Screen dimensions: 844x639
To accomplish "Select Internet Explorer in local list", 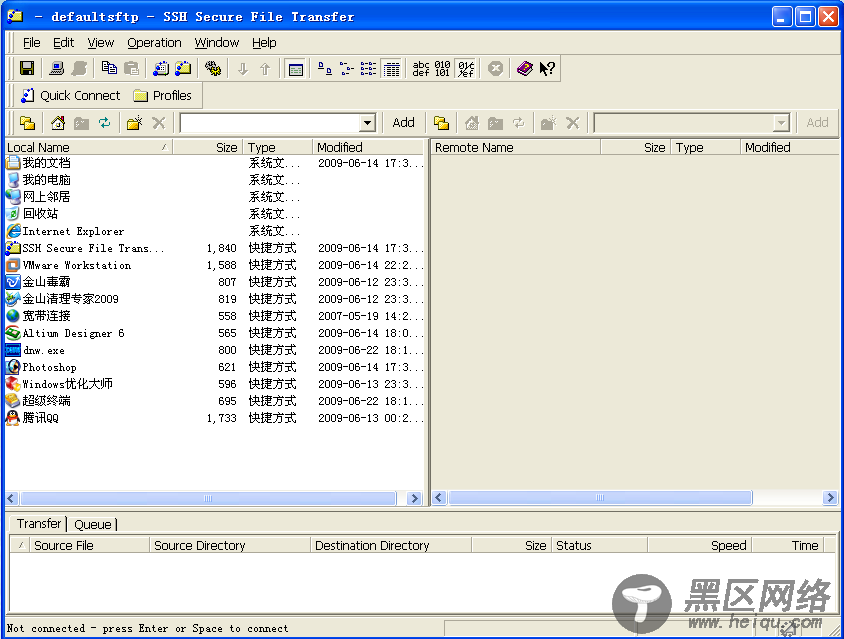I will [x=73, y=231].
